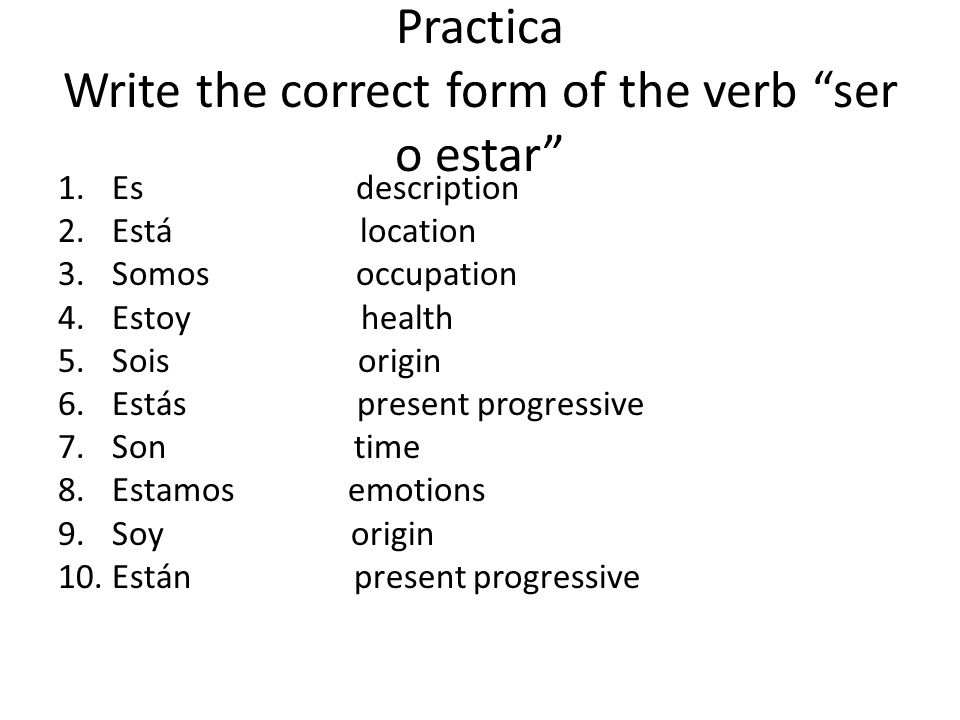960x720 pixels.
Task: Click 'Sois' in item 5
Action: pyautogui.click(x=140, y=361)
